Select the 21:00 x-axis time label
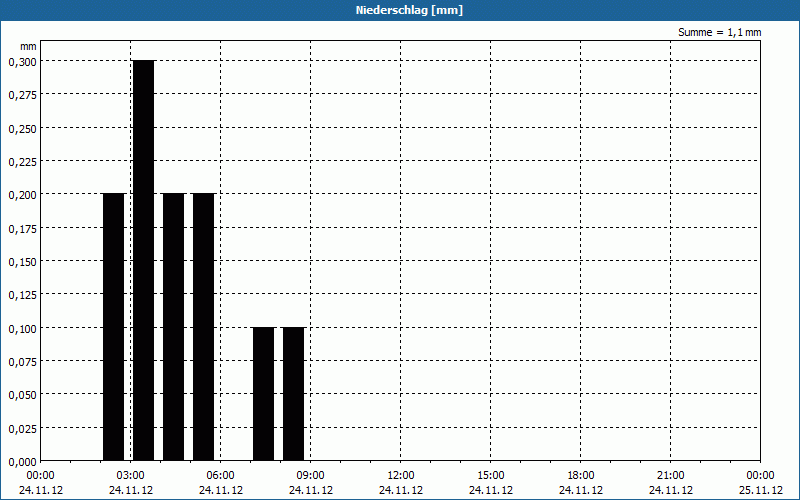Image resolution: width=800 pixels, height=500 pixels. [x=671, y=475]
